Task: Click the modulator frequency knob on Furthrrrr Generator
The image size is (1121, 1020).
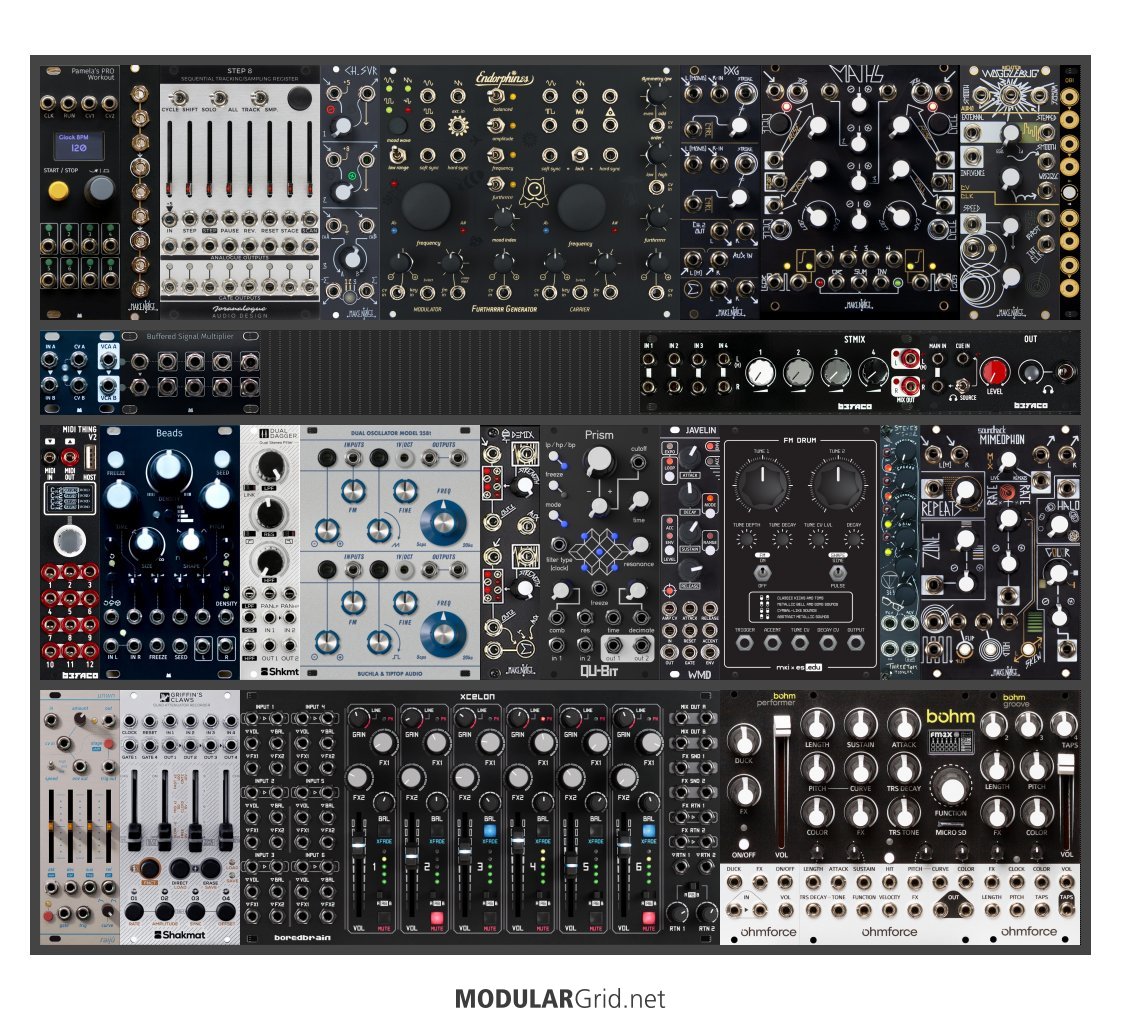Action: pos(426,206)
